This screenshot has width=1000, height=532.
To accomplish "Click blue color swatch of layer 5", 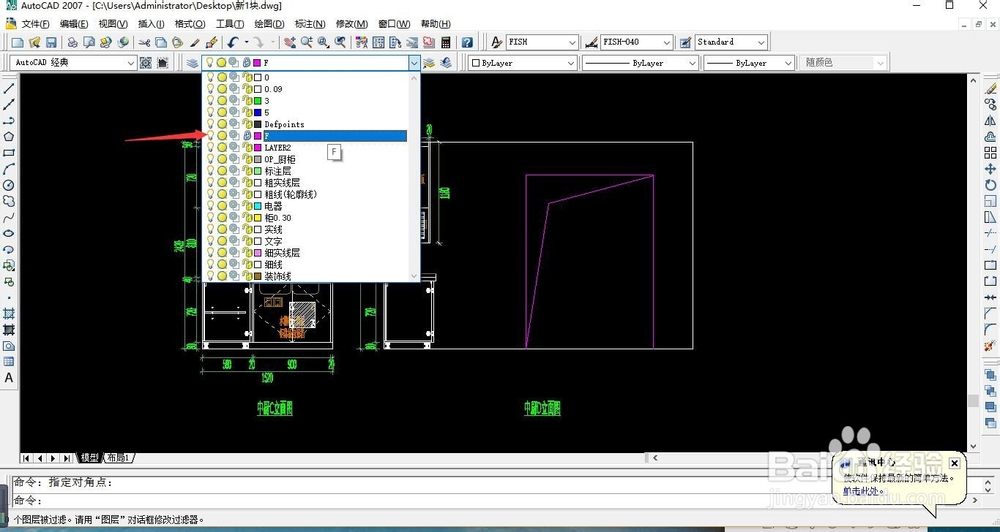I will click(258, 112).
